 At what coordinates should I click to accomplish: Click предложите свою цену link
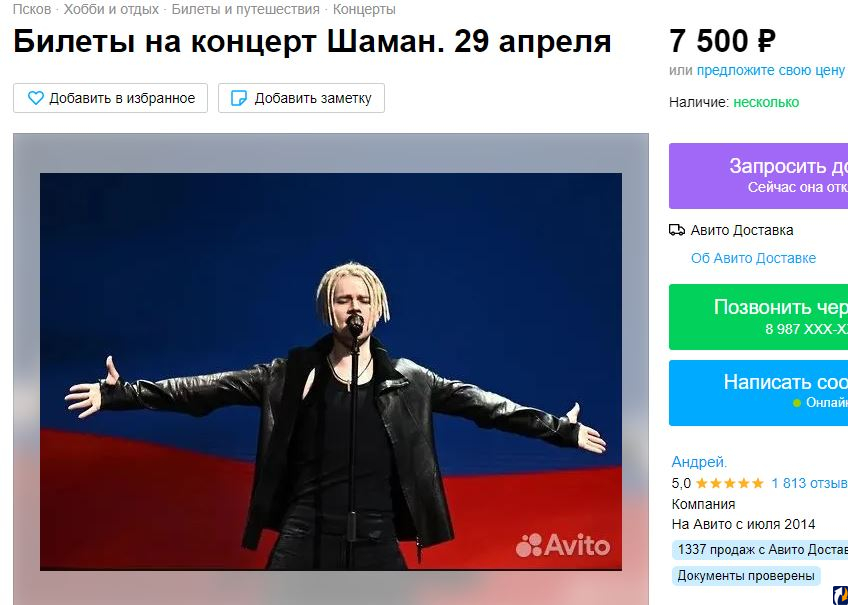point(771,70)
